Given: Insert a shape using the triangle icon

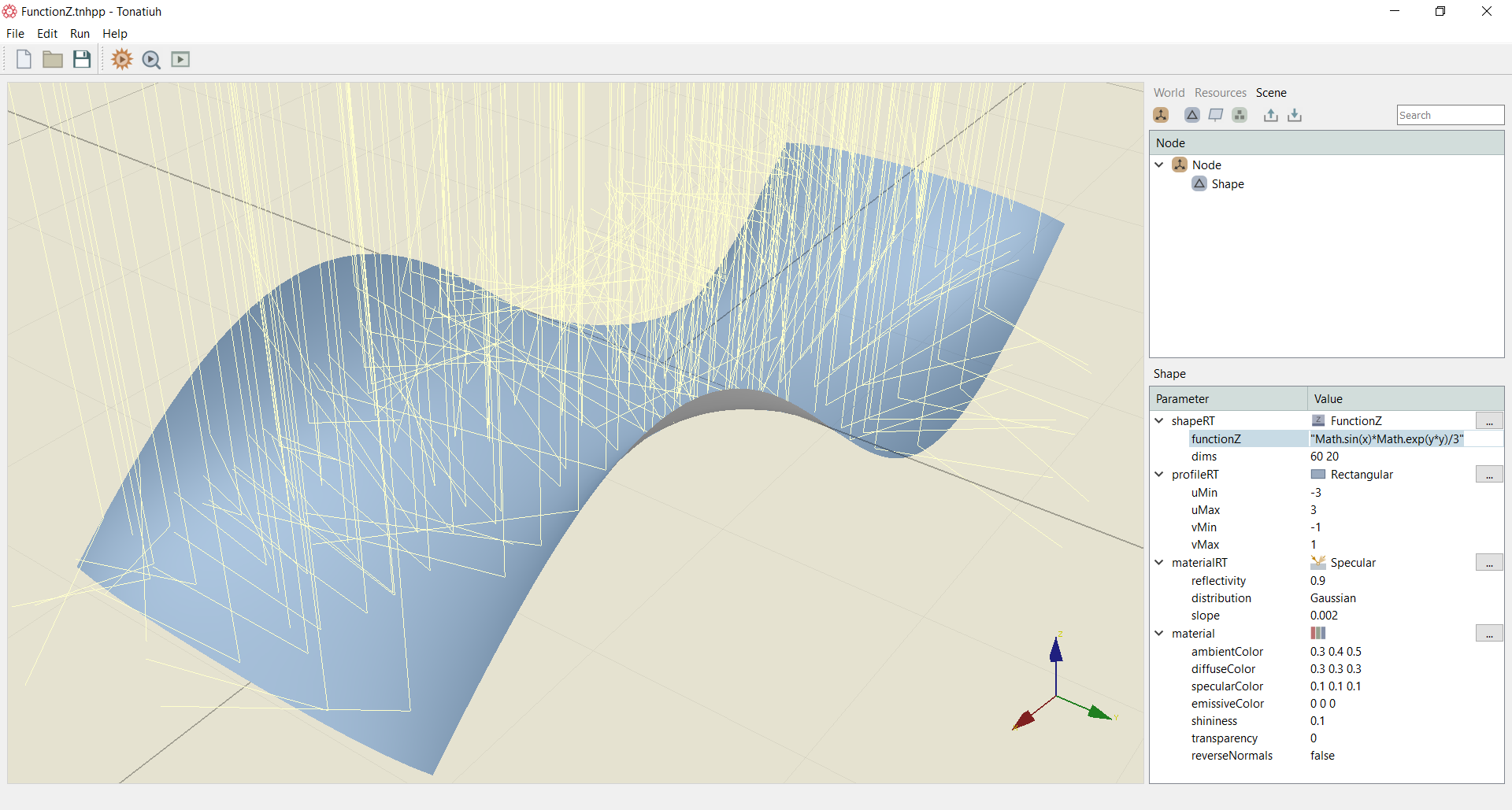Looking at the screenshot, I should 1192,115.
